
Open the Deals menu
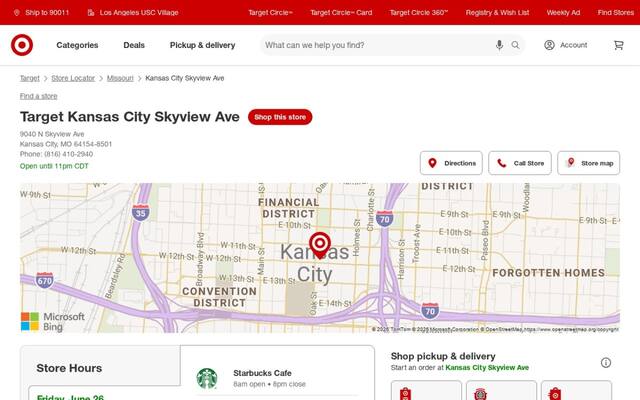click(x=134, y=45)
